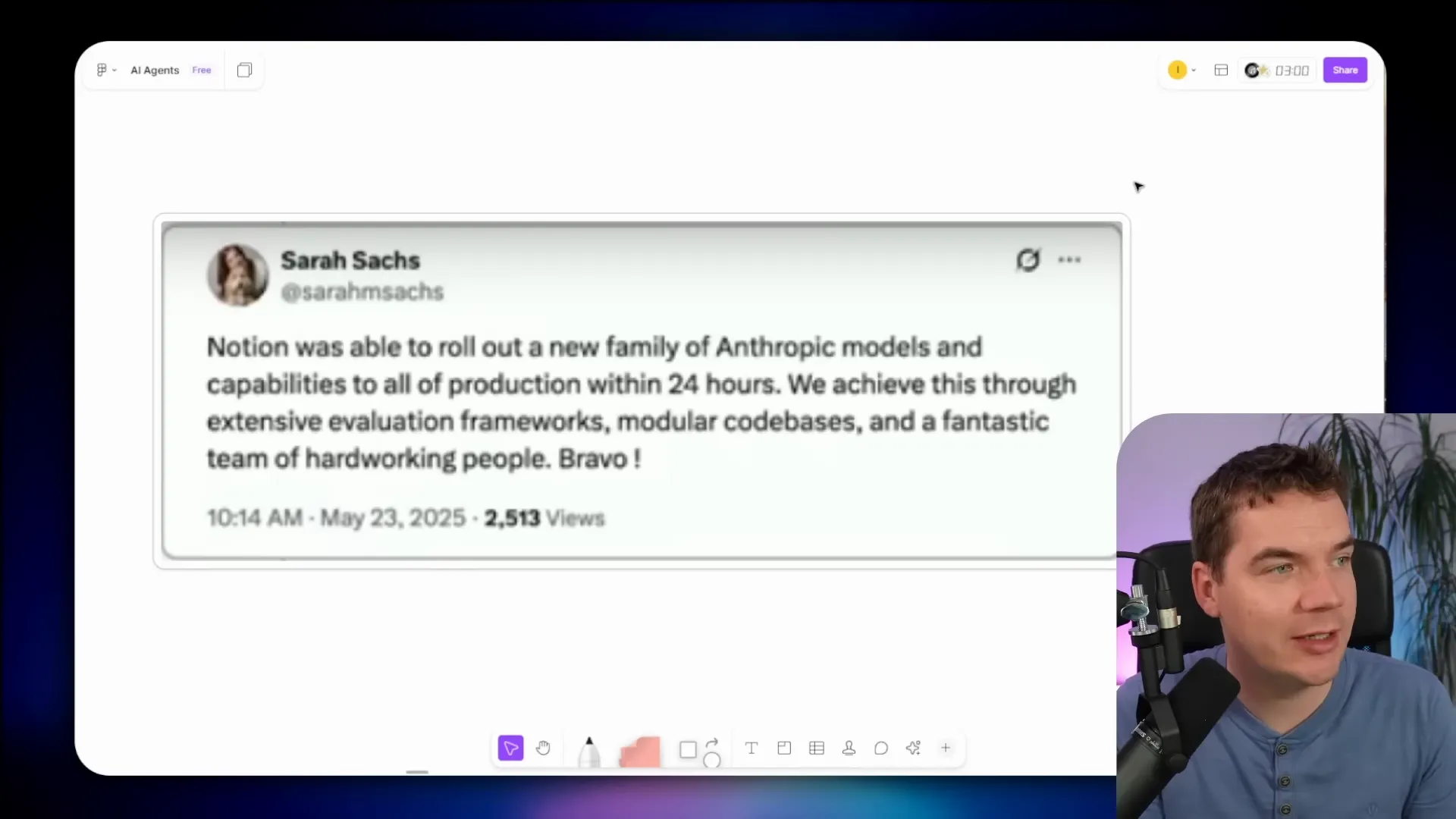Select the Section tool

pyautogui.click(x=784, y=748)
